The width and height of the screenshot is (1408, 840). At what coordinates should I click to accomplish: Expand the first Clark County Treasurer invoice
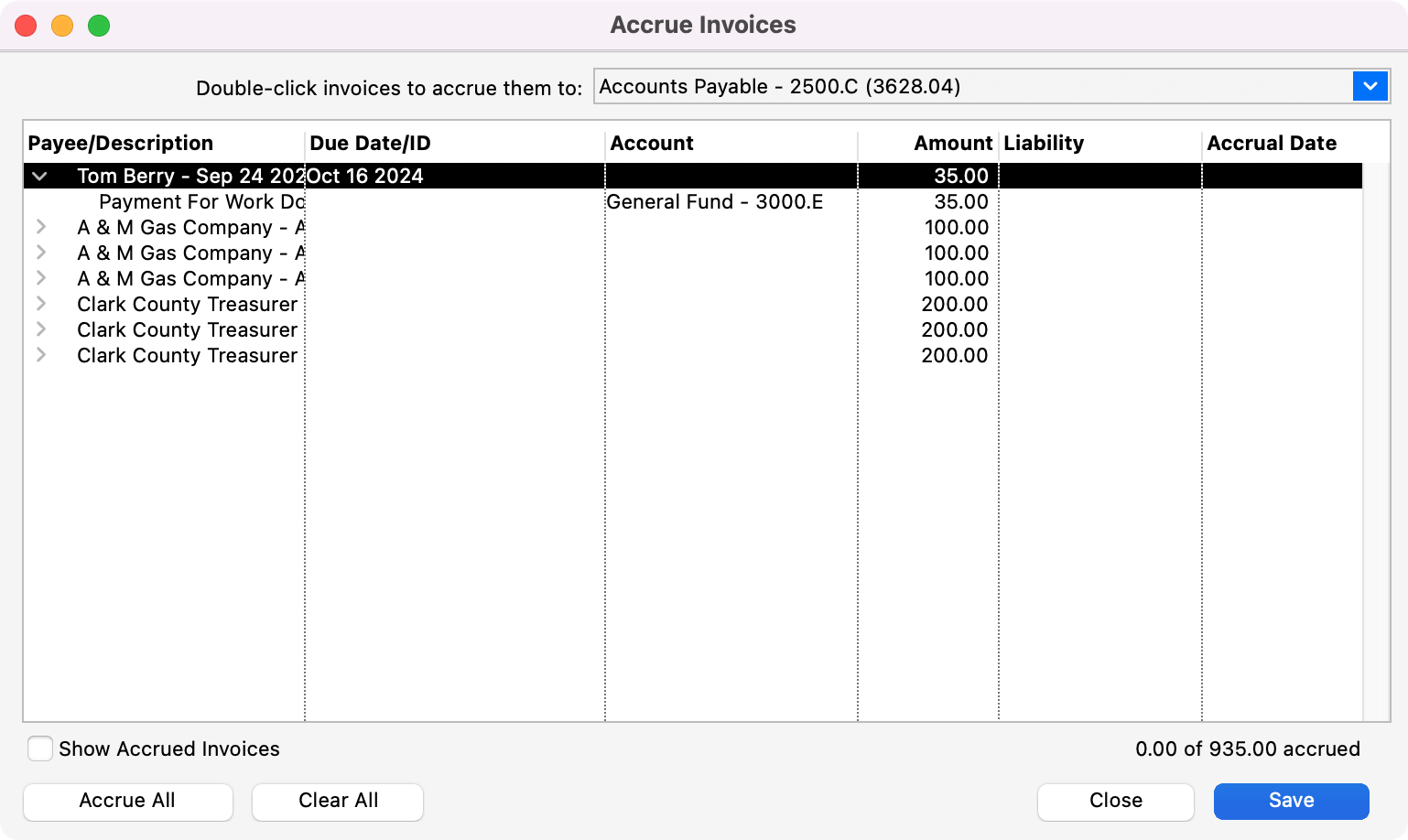(x=41, y=304)
